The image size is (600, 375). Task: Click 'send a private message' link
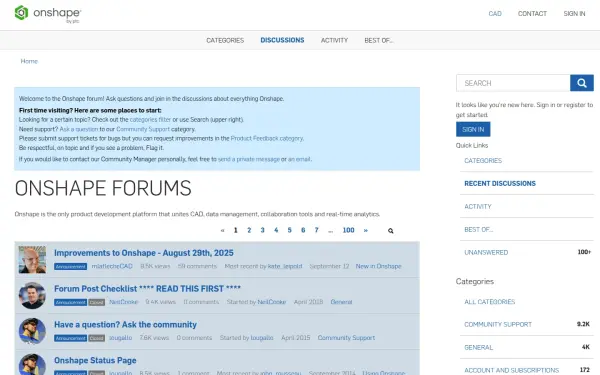click(249, 159)
